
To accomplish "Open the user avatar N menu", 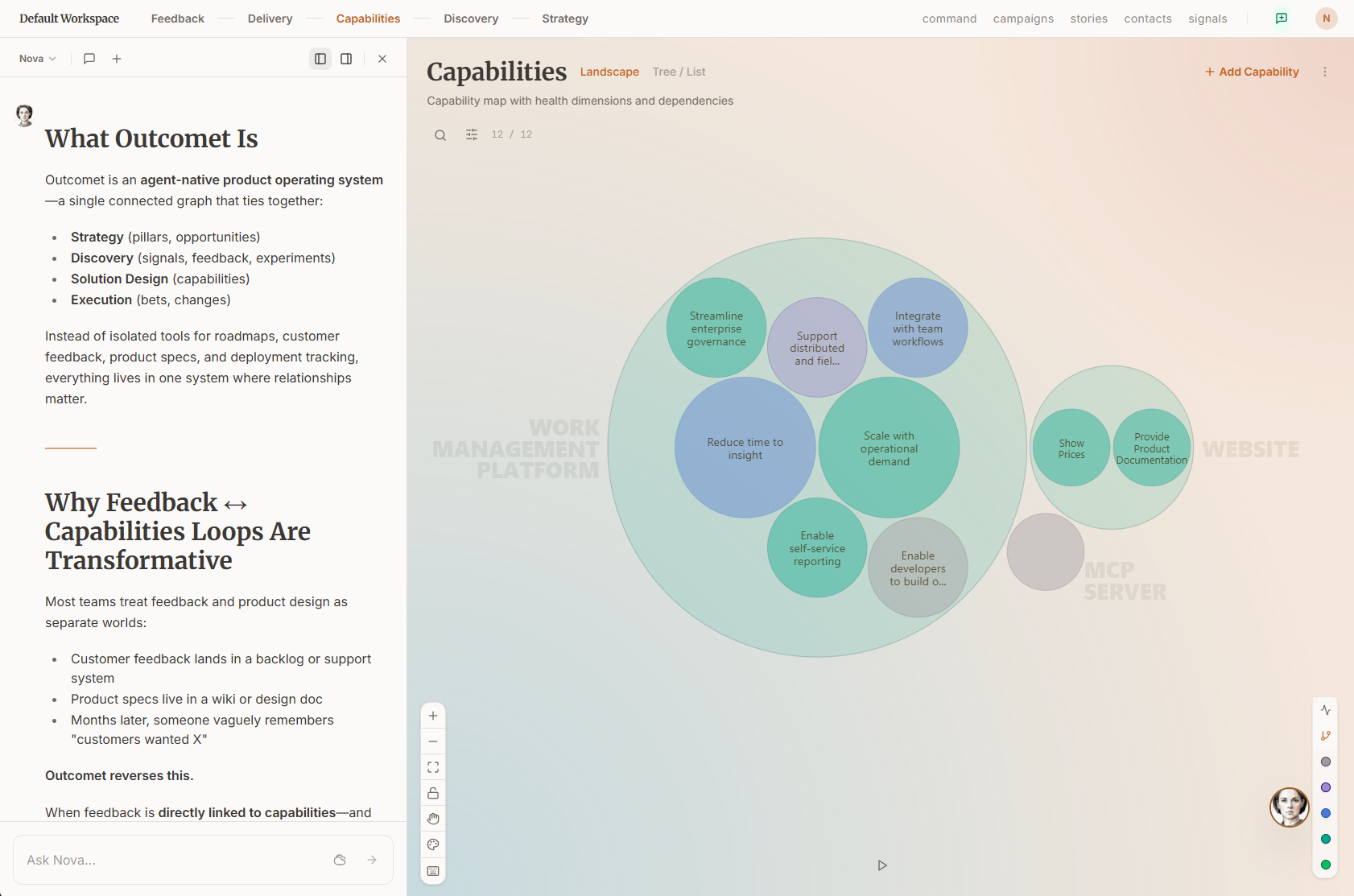I will point(1327,19).
